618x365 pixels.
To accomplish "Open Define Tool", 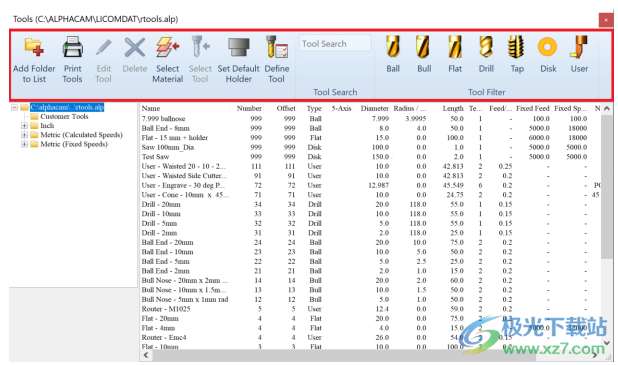I will point(277,59).
